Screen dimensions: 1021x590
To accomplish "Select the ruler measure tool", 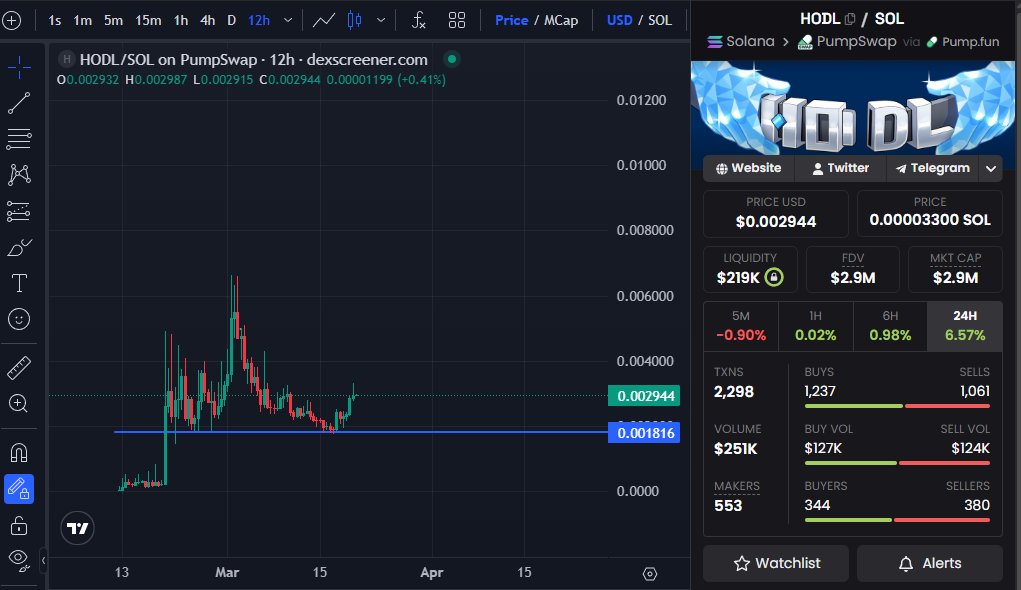I will (x=19, y=368).
